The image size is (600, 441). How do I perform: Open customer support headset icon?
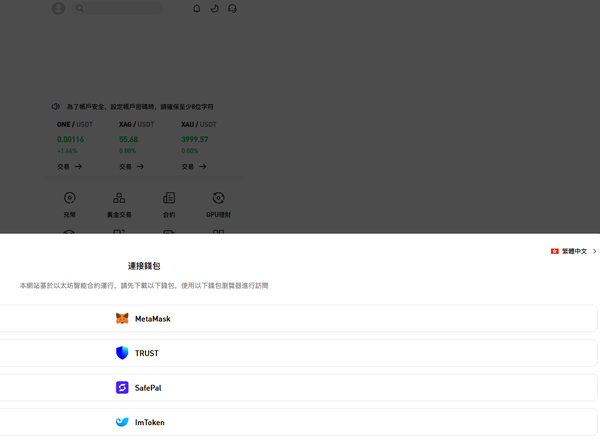(x=232, y=8)
